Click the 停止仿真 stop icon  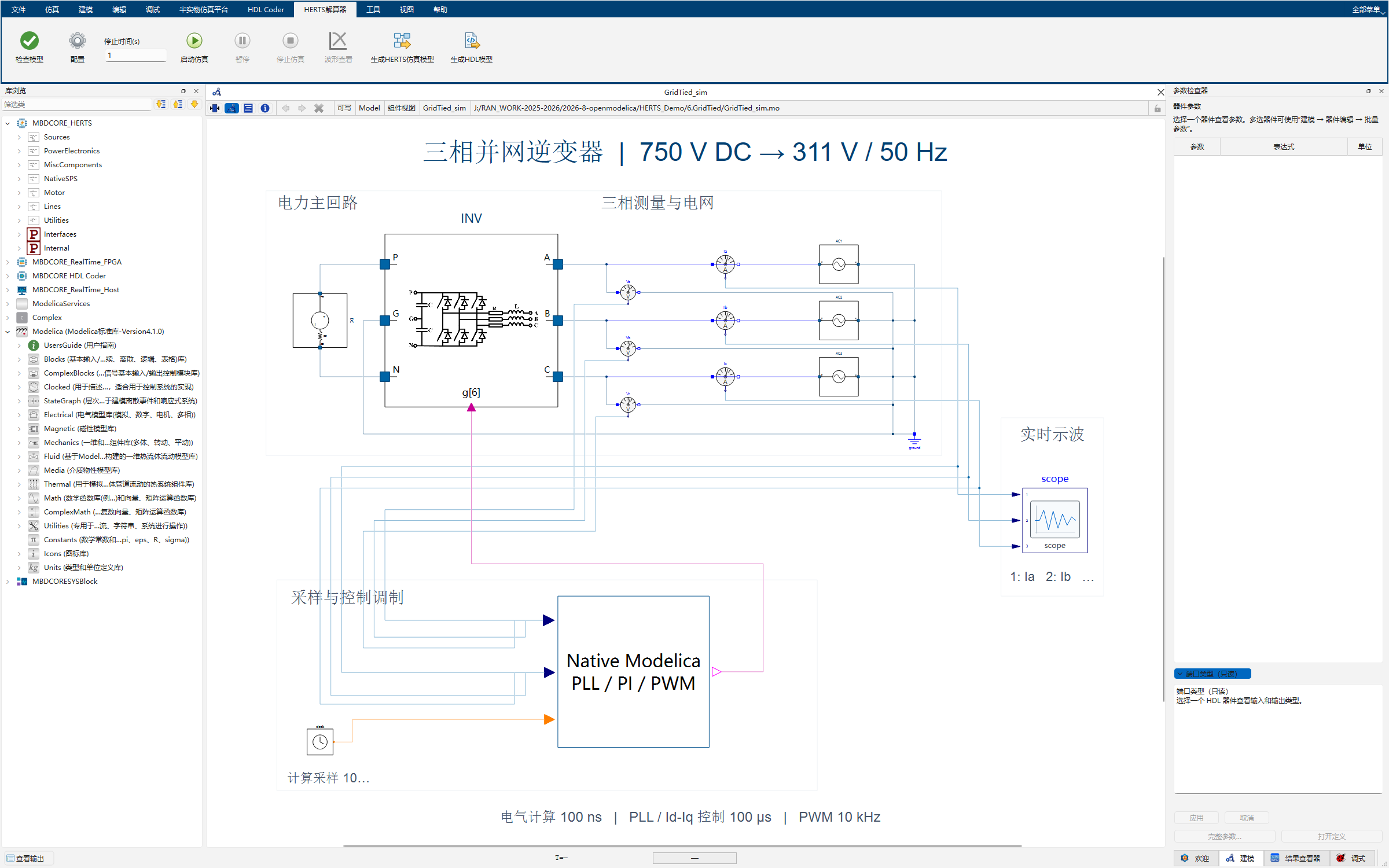pos(291,41)
